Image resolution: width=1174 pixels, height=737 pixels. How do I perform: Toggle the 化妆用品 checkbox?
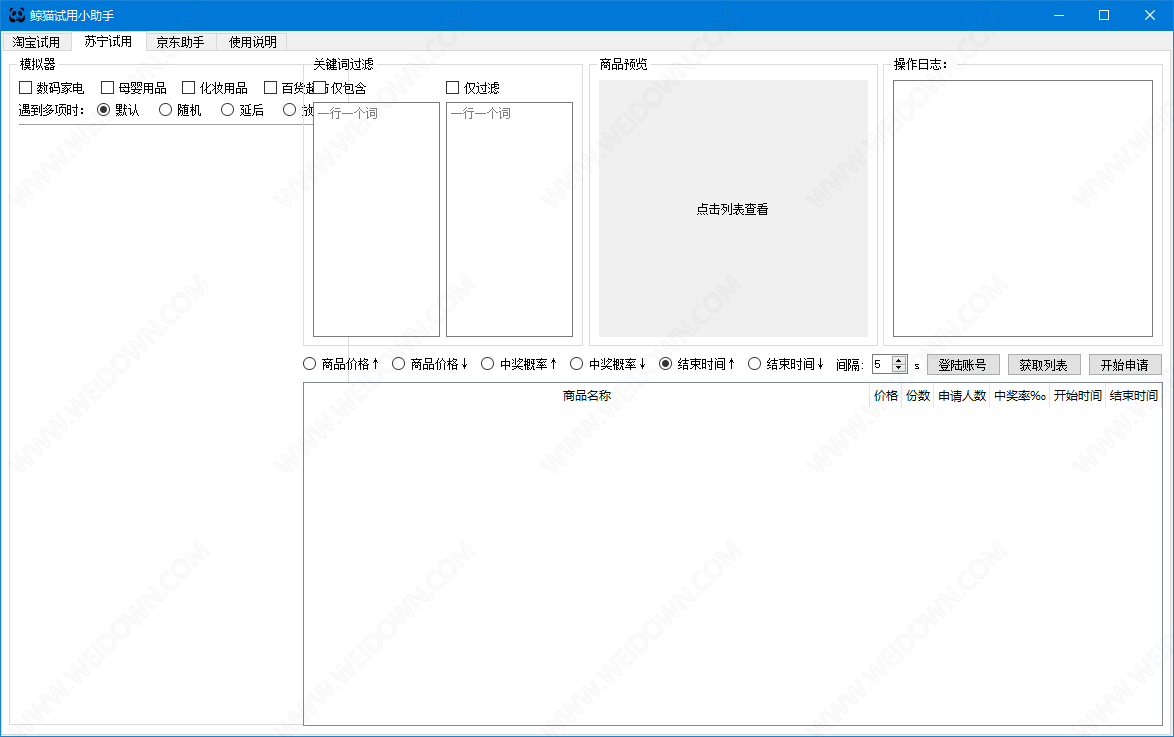click(x=189, y=88)
